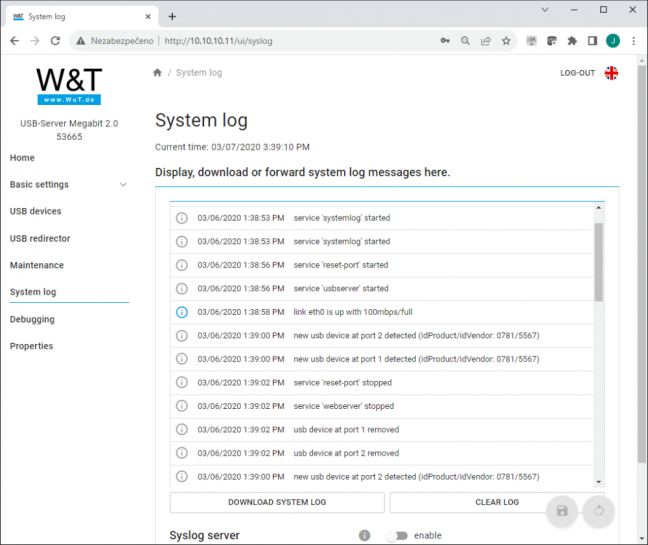Screen dimensions: 648x545
Task: Select log entry 'service webserver stopped'
Action: pyautogui.click(x=343, y=406)
